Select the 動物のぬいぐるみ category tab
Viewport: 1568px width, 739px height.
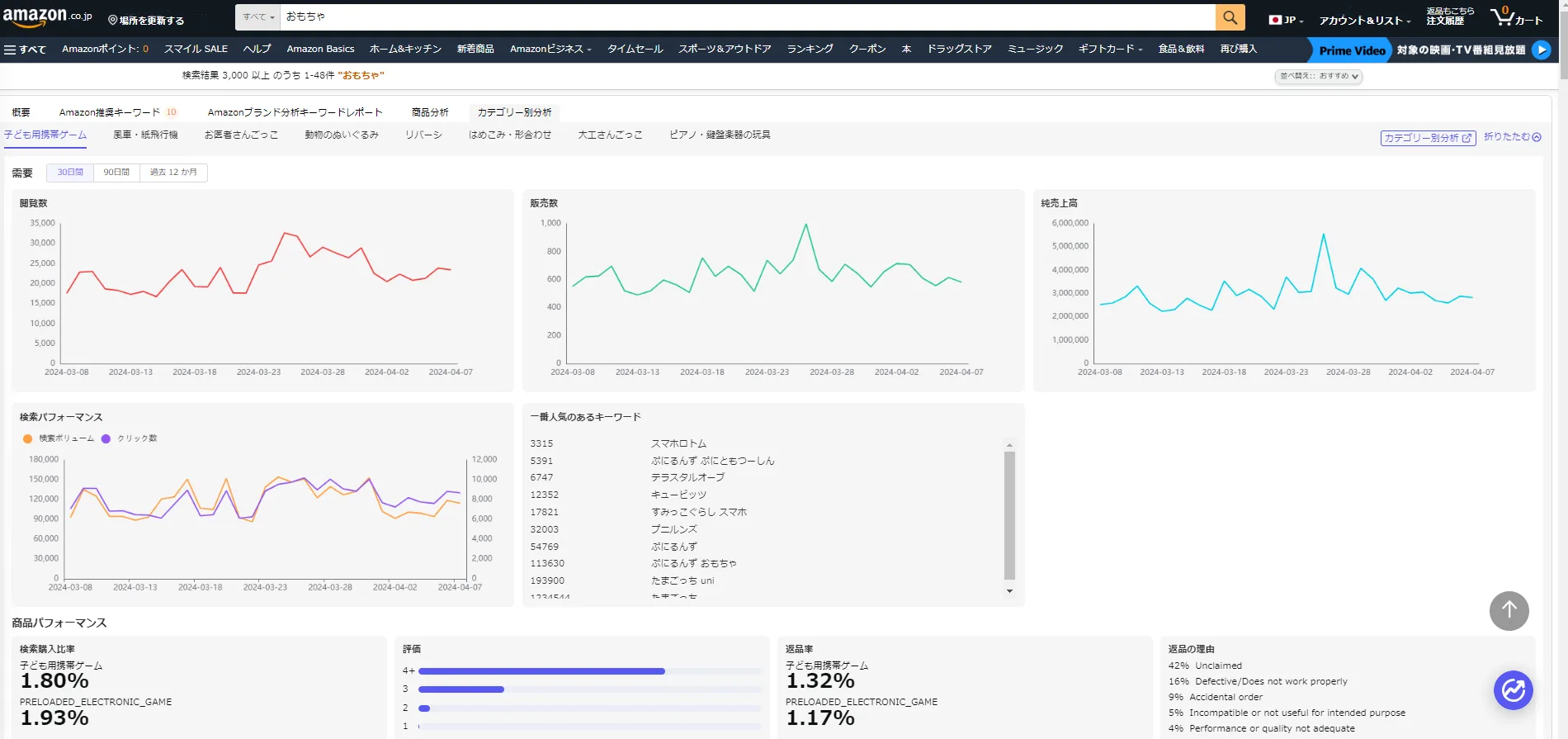[342, 135]
